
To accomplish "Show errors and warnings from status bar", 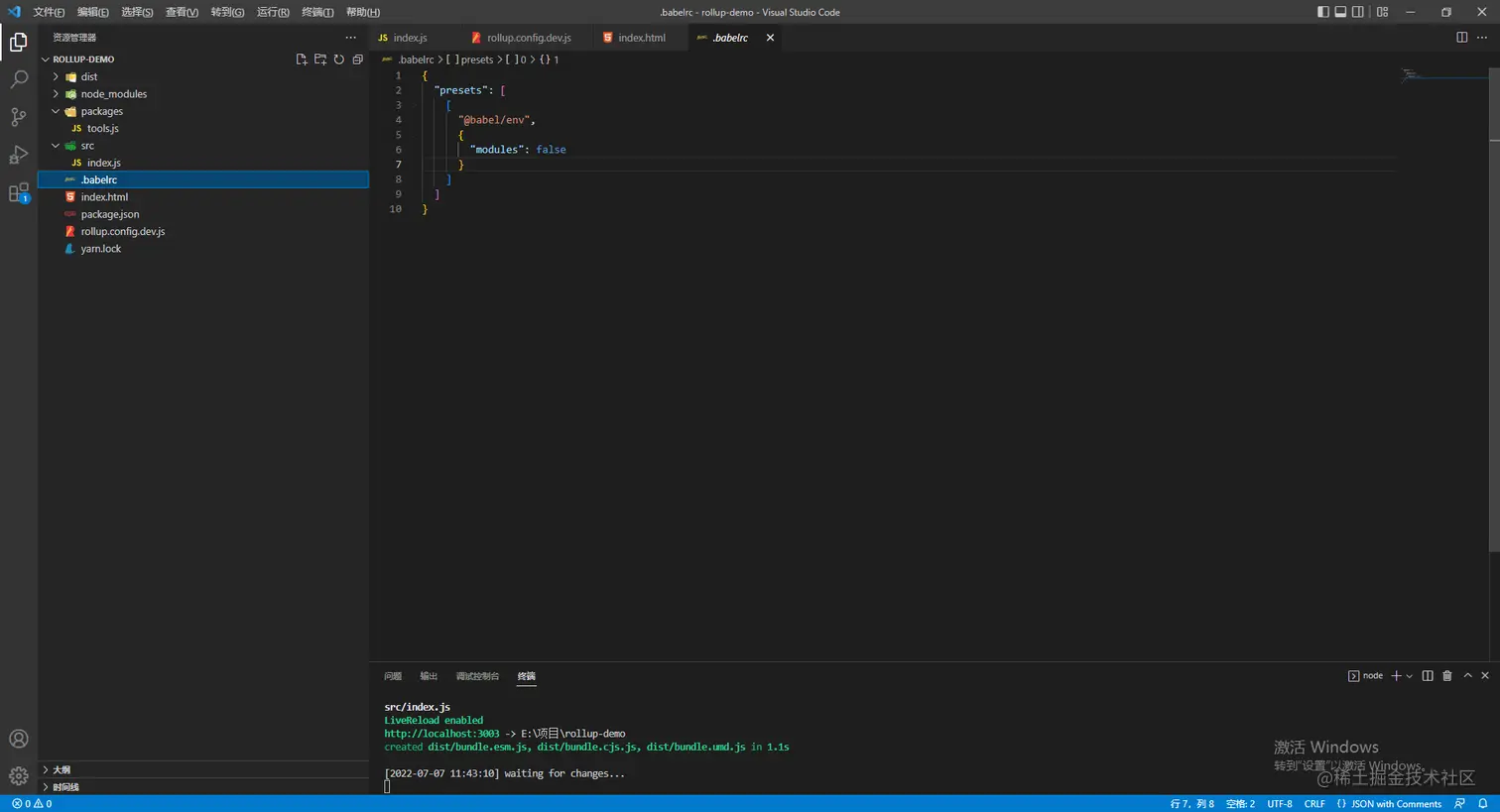I will (32, 804).
